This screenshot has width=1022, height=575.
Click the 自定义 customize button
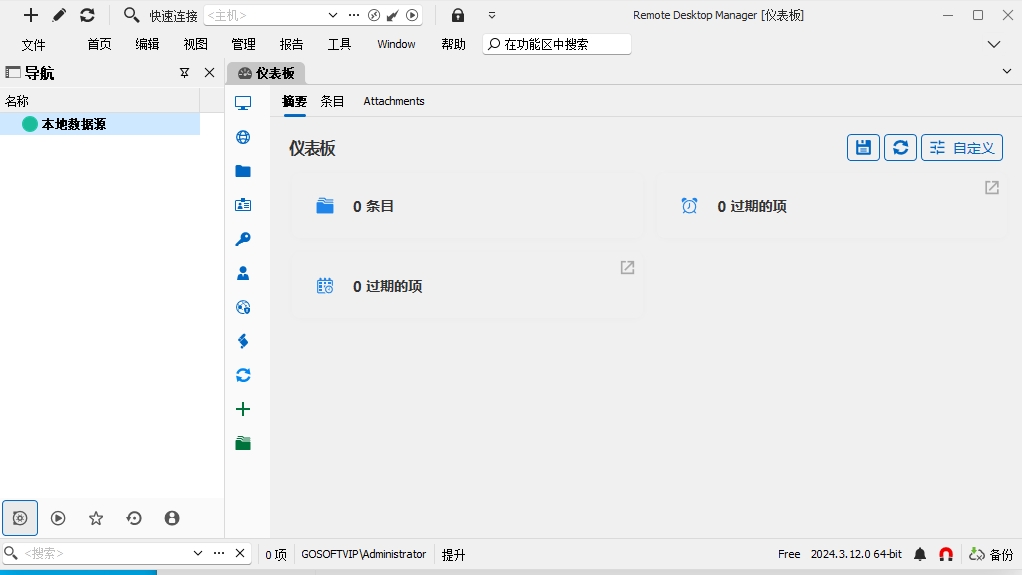coord(962,147)
